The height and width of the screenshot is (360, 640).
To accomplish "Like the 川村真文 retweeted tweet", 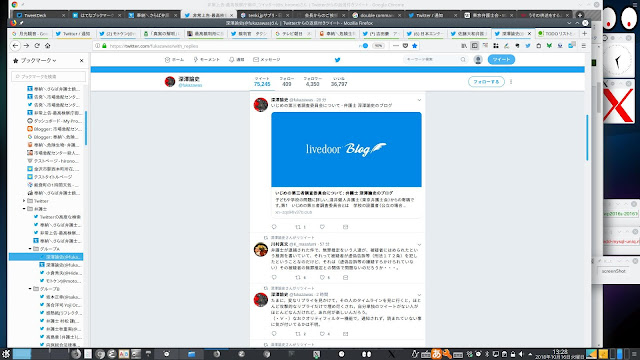I will (322, 277).
